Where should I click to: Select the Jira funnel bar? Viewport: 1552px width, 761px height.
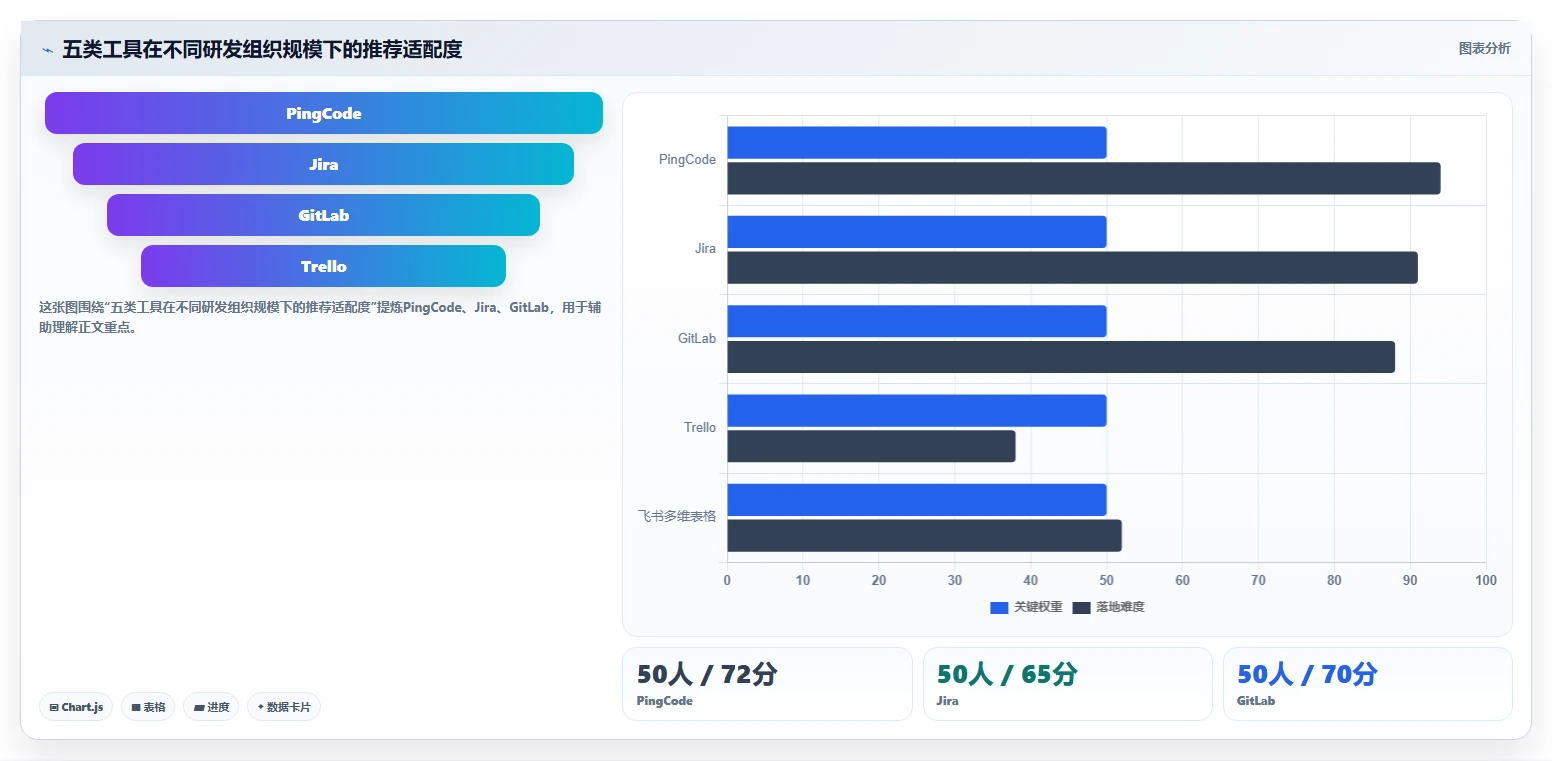323,164
